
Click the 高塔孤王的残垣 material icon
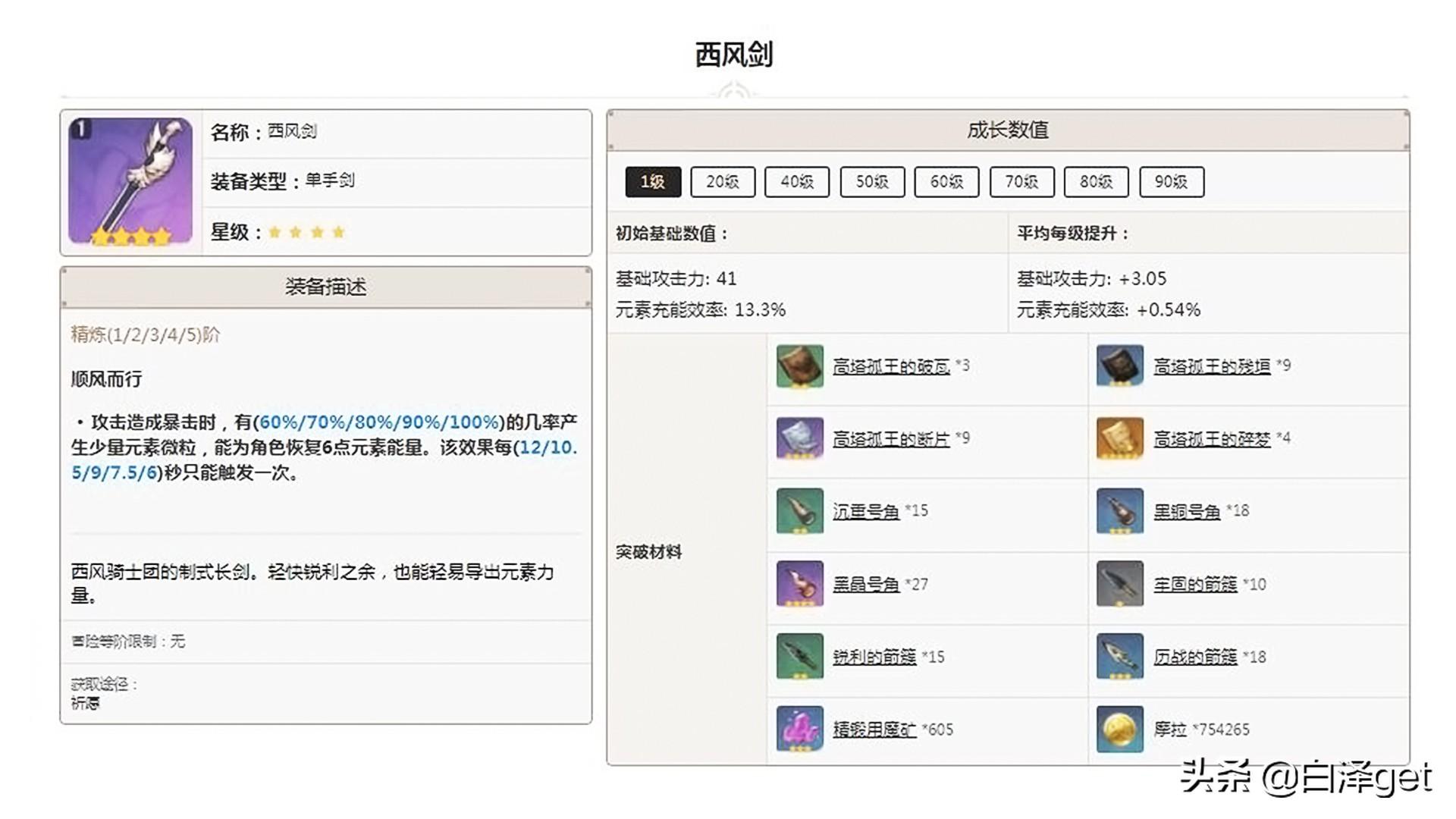pos(1119,366)
